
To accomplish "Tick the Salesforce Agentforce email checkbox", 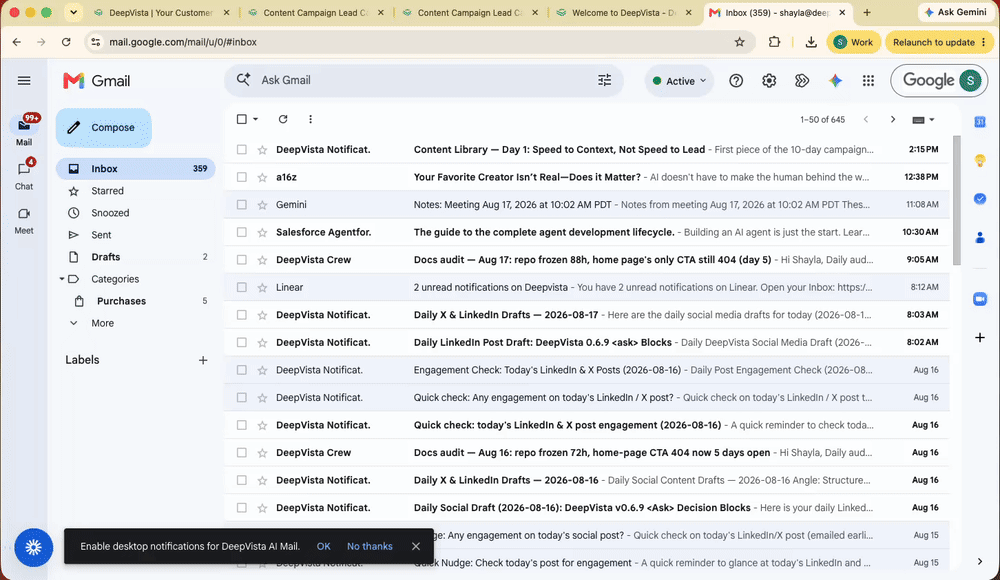I will pyautogui.click(x=242, y=232).
